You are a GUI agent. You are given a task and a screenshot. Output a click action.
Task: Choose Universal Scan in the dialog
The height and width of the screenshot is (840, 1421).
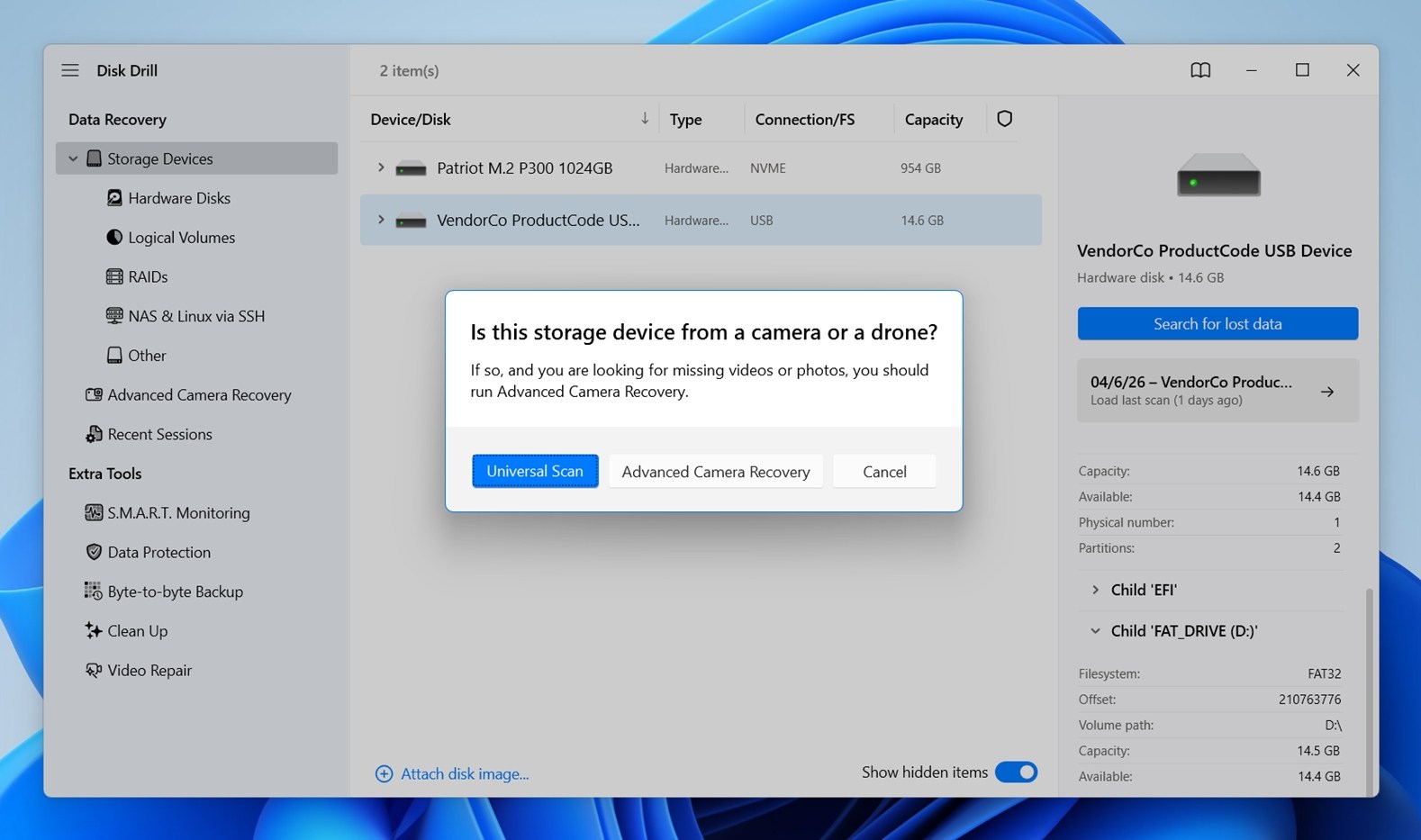point(535,471)
